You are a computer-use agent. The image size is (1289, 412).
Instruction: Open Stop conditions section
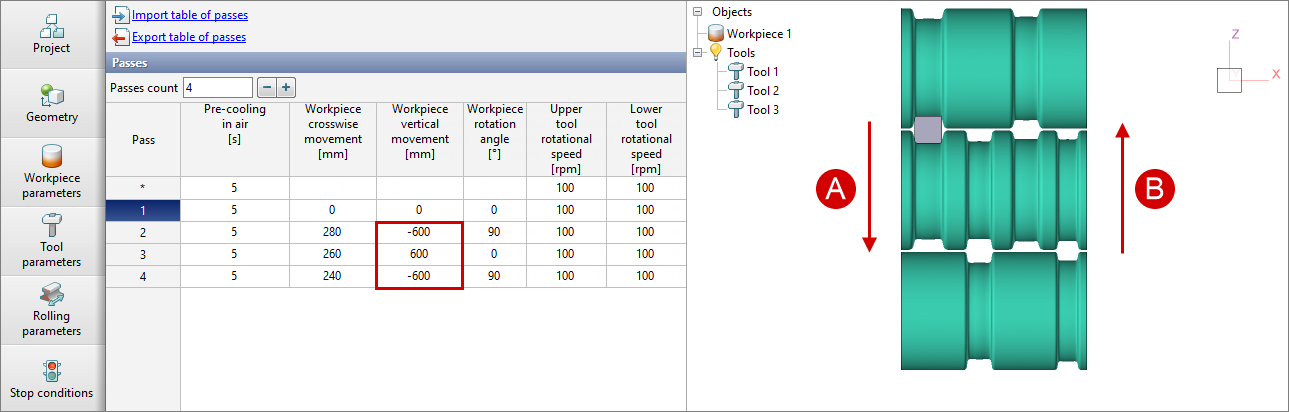(x=51, y=379)
